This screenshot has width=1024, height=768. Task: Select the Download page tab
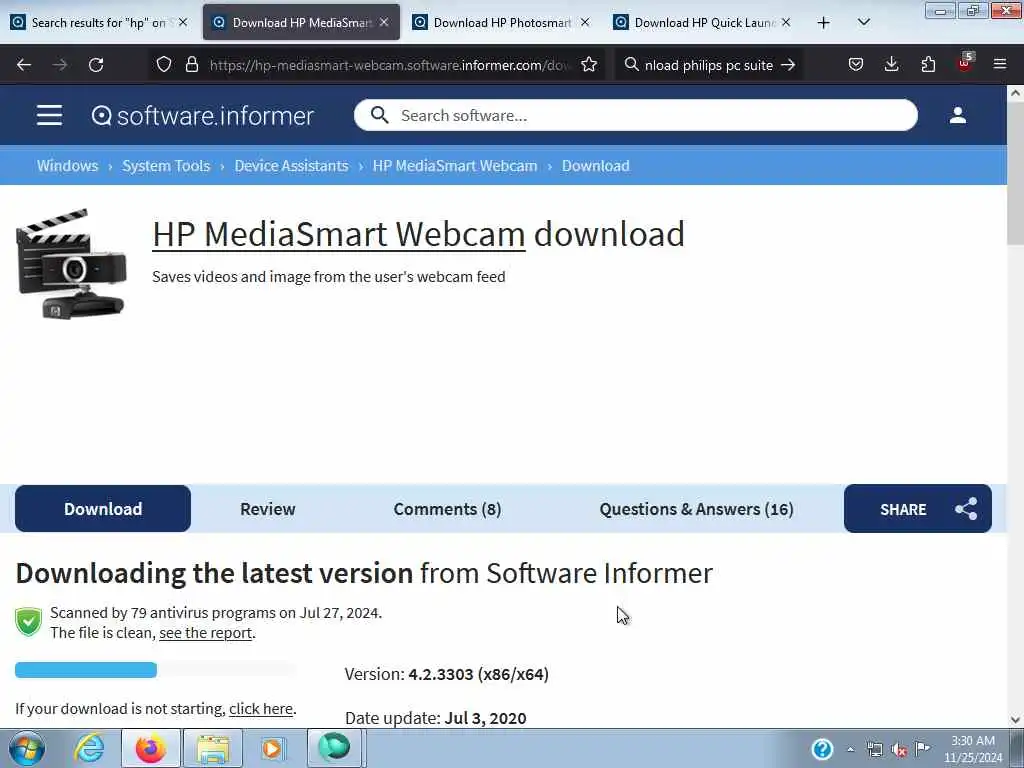(103, 509)
